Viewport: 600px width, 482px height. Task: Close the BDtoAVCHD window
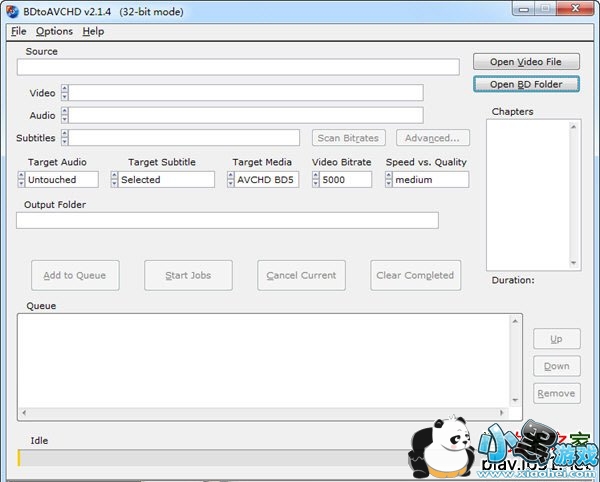pyautogui.click(x=575, y=8)
